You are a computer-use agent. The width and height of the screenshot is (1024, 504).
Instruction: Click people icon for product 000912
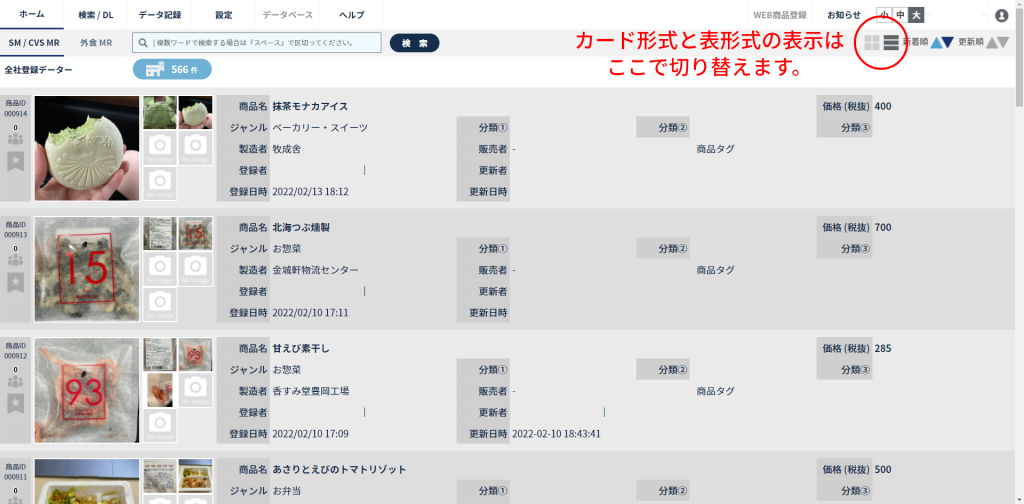click(15, 381)
